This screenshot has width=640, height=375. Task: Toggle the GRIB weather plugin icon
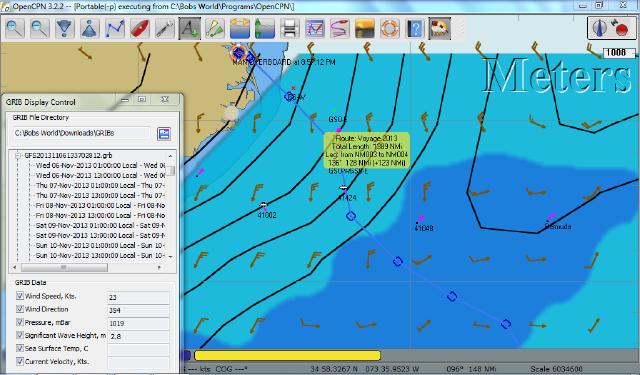(440, 28)
